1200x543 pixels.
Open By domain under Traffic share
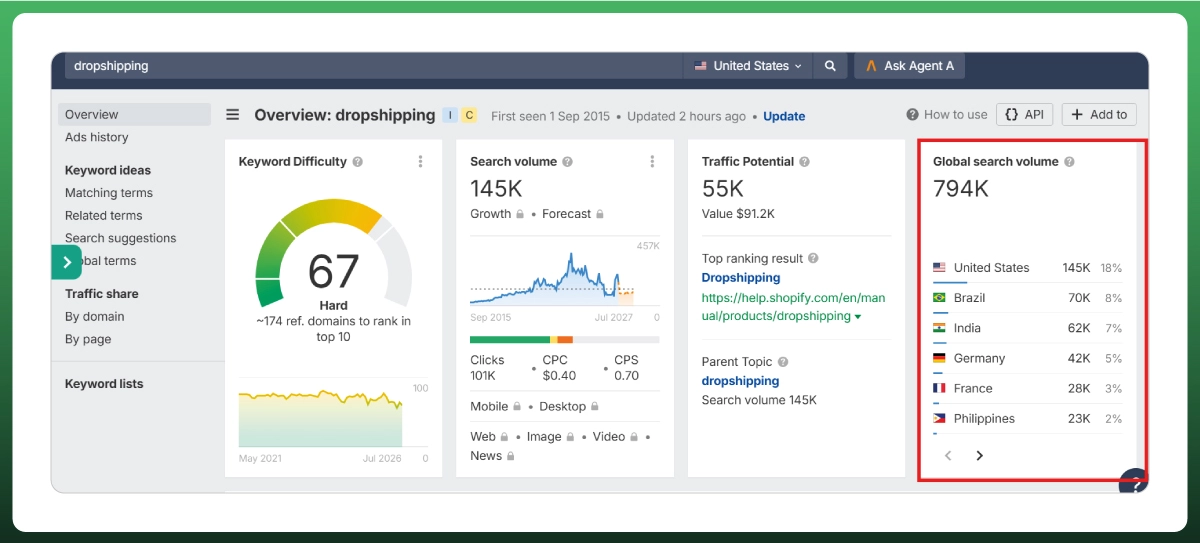95,316
